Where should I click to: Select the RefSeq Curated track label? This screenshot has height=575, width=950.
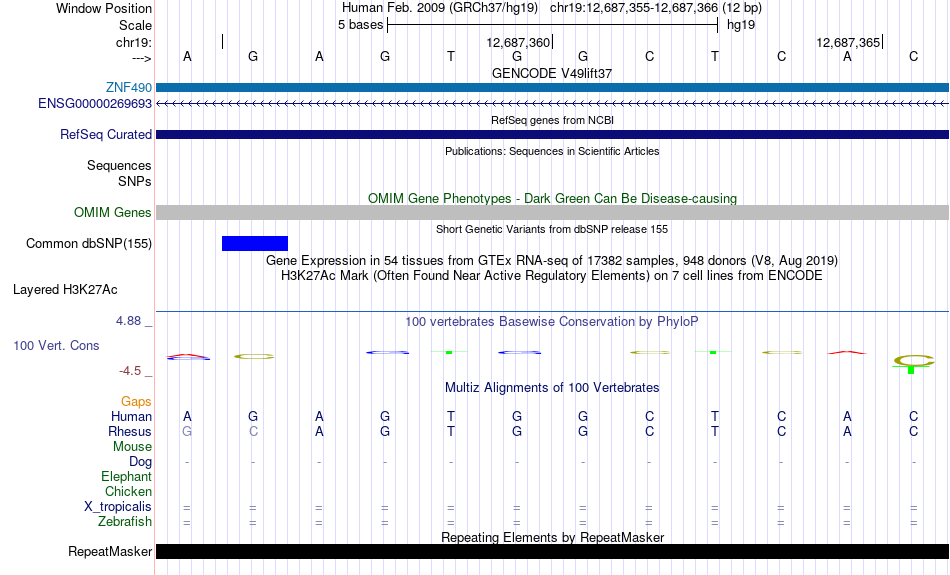[106, 135]
